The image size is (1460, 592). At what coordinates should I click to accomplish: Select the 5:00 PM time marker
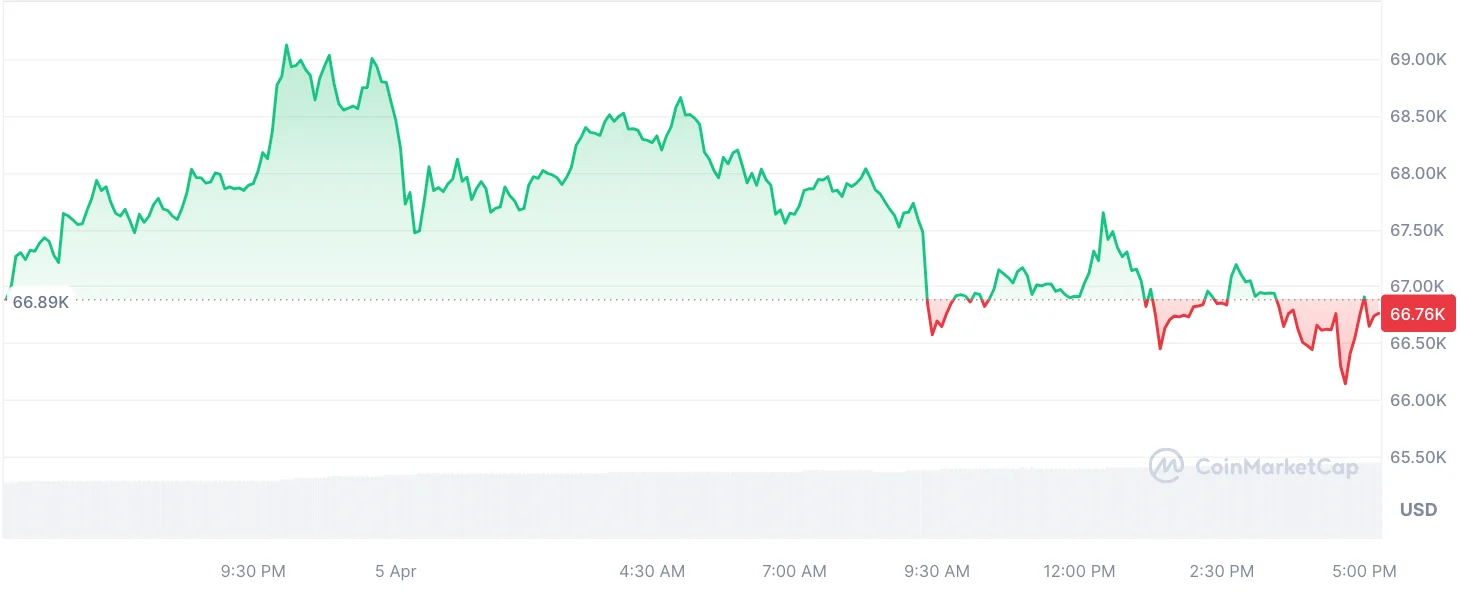click(1364, 572)
